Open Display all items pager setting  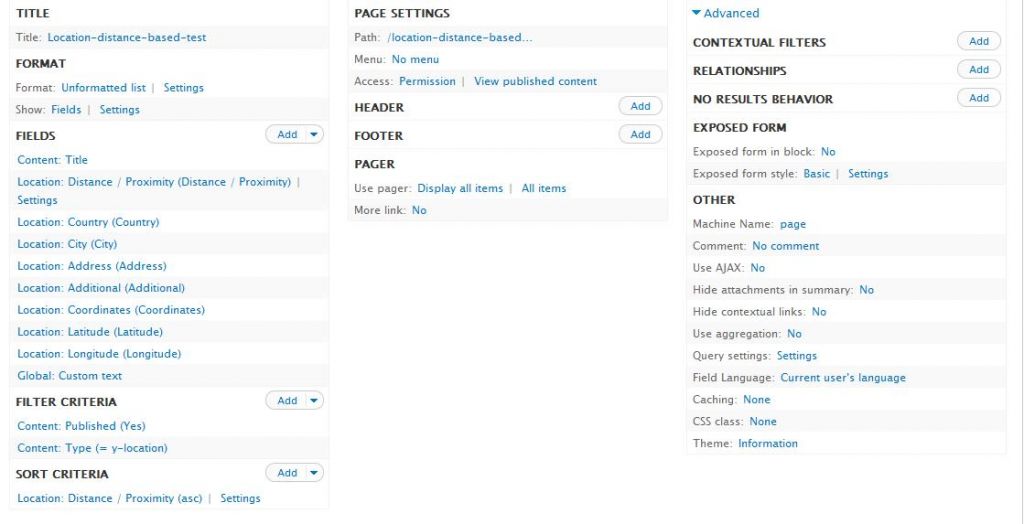tap(460, 188)
